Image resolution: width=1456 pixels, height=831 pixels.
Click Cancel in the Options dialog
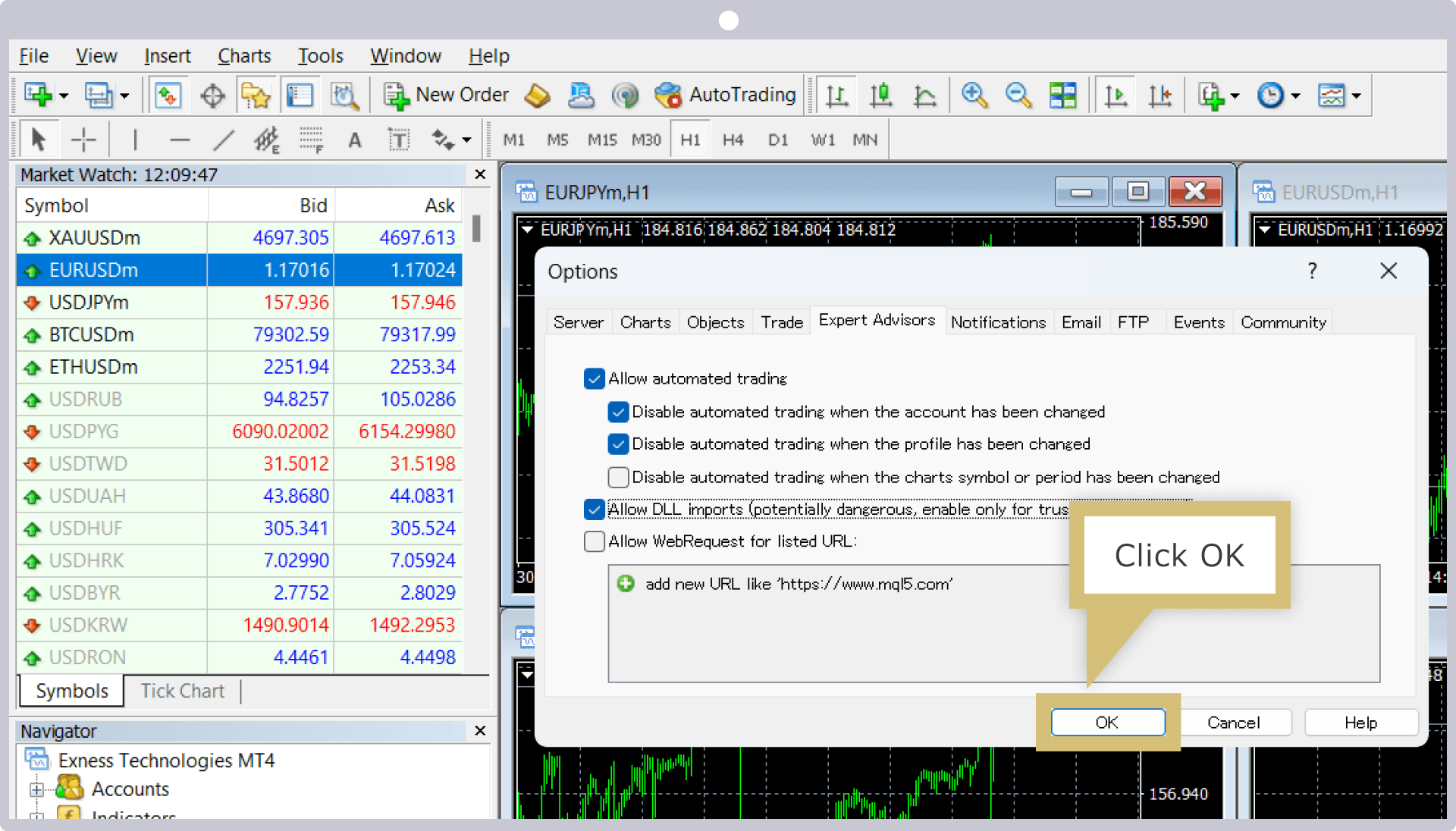click(1234, 723)
